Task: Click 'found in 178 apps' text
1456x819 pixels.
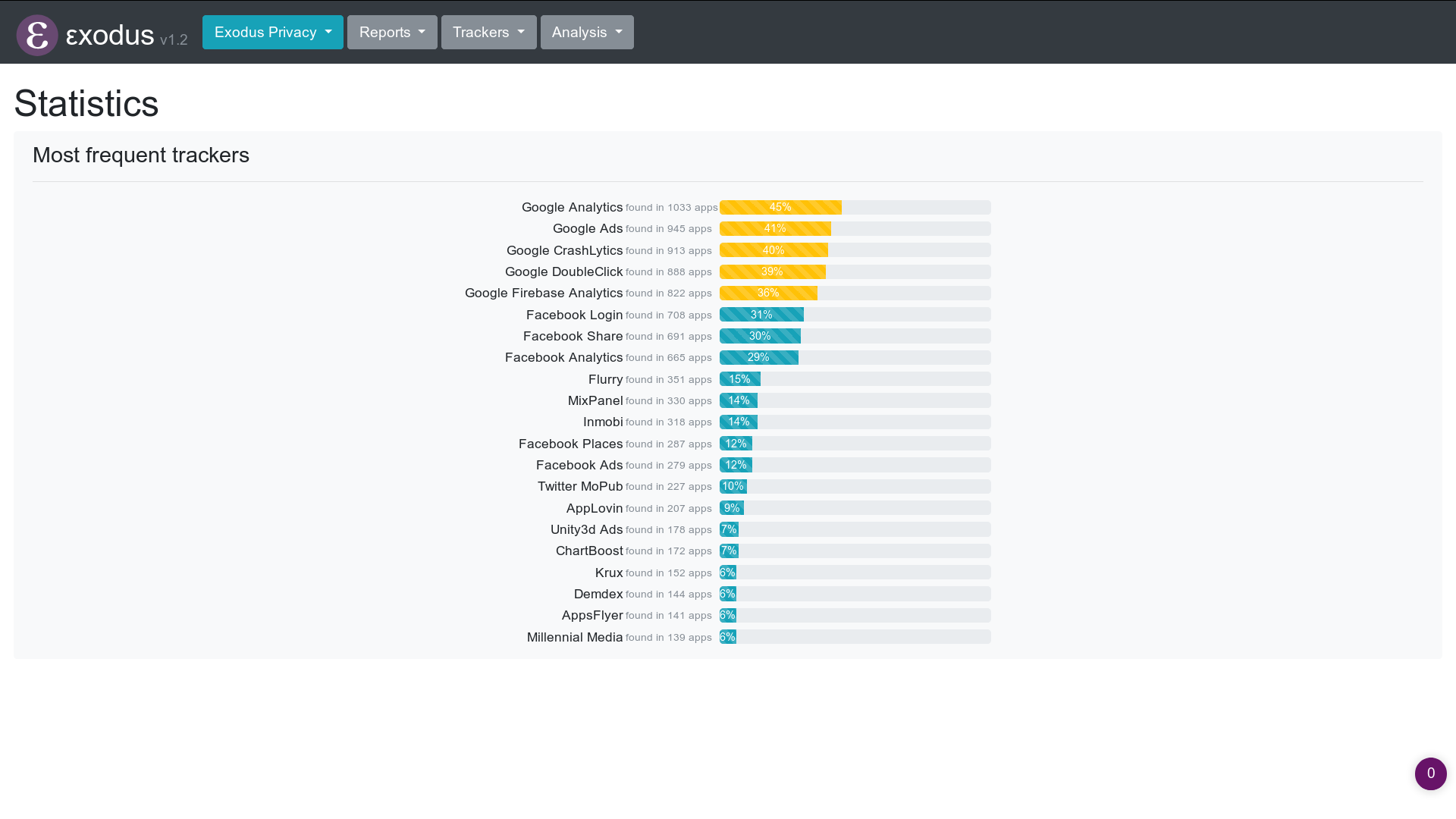Action: coord(668,530)
